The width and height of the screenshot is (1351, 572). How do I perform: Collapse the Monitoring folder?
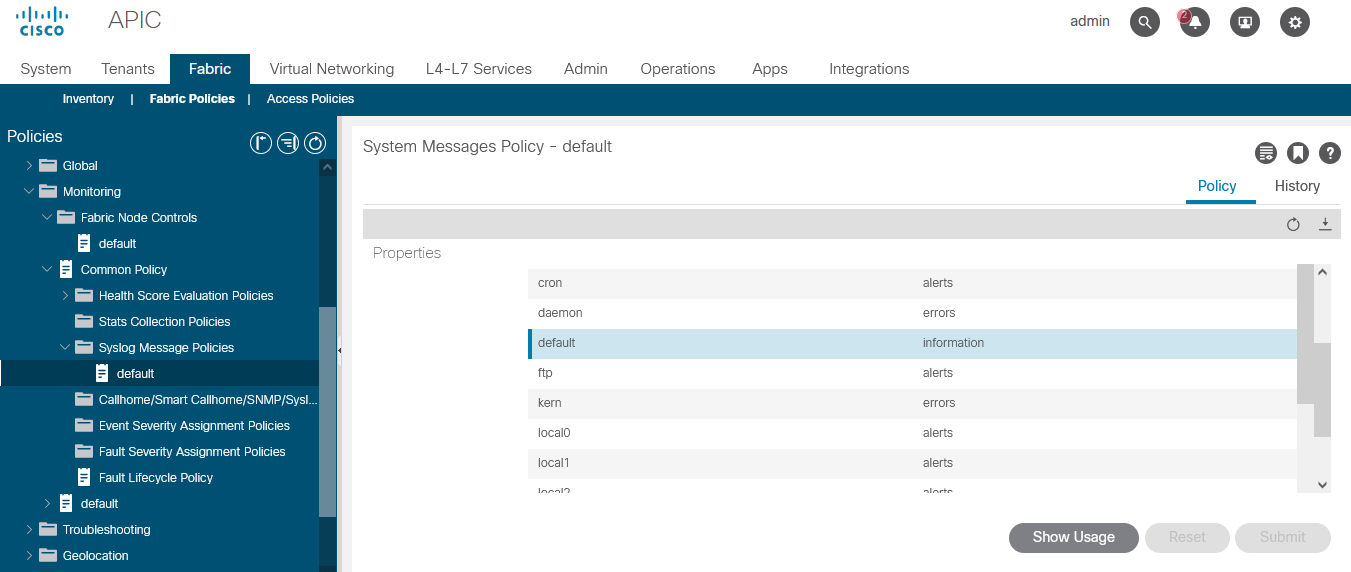tap(29, 192)
